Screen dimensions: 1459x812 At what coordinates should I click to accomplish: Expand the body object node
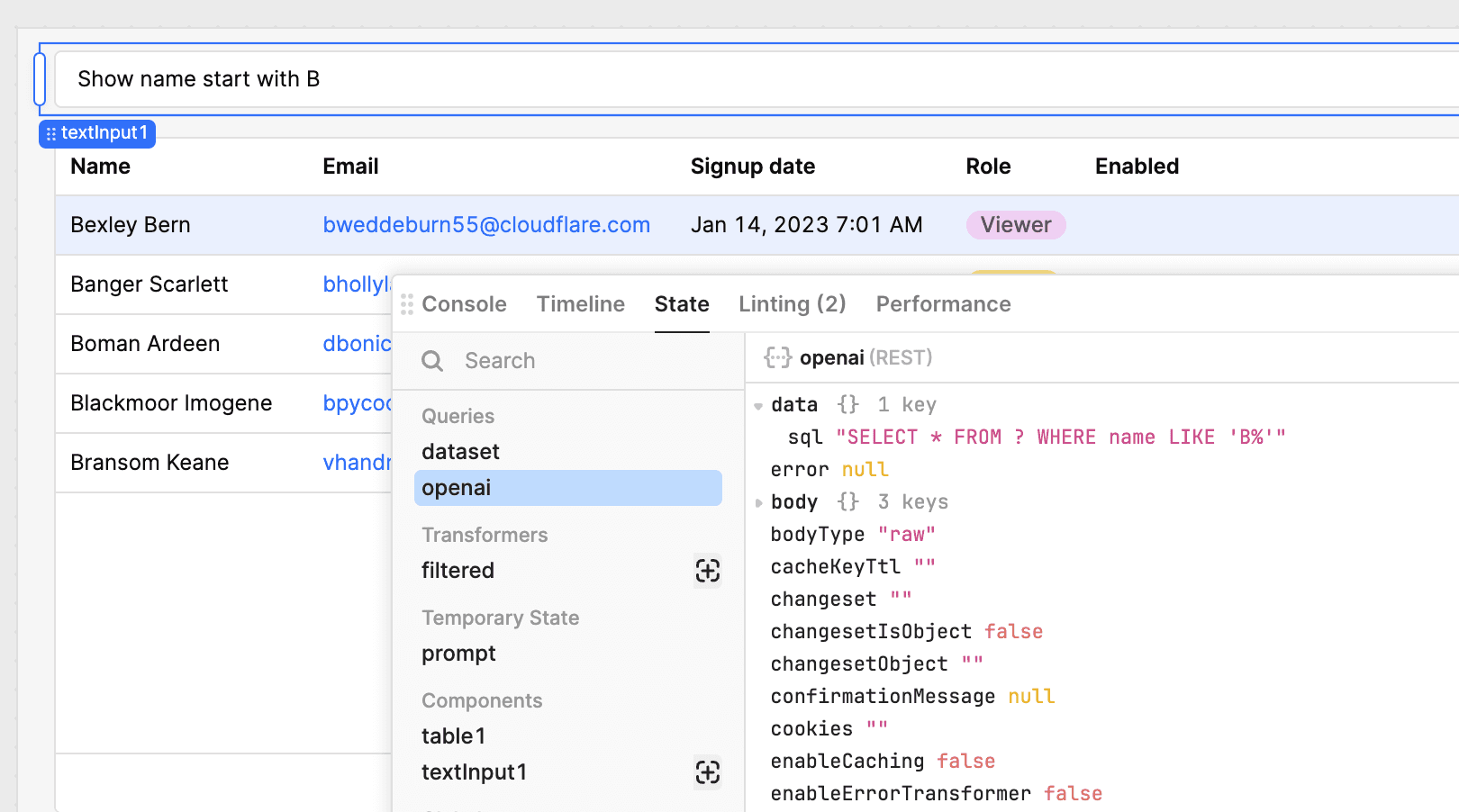point(758,503)
